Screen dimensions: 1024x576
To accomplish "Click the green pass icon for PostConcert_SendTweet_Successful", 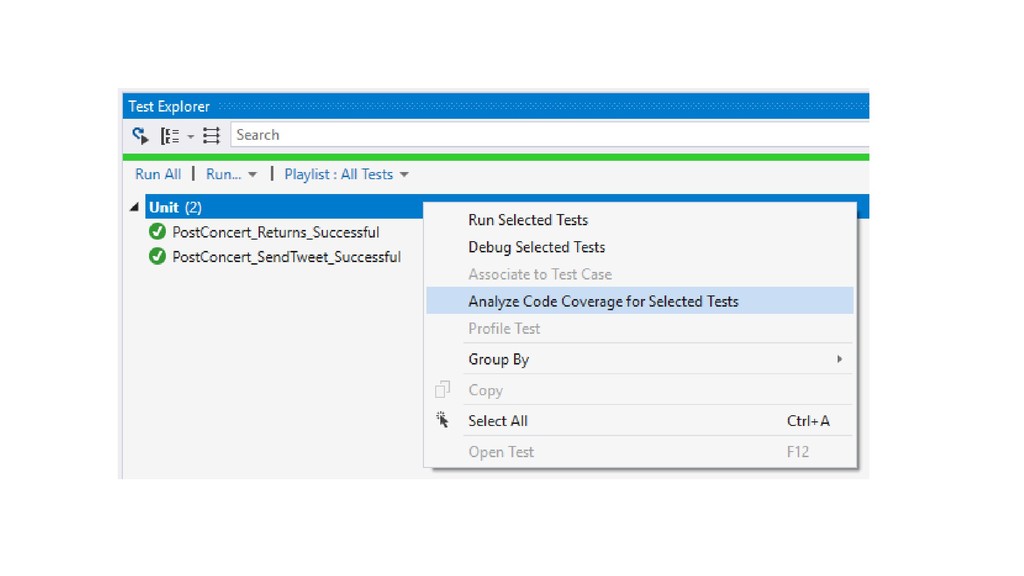I will point(157,256).
